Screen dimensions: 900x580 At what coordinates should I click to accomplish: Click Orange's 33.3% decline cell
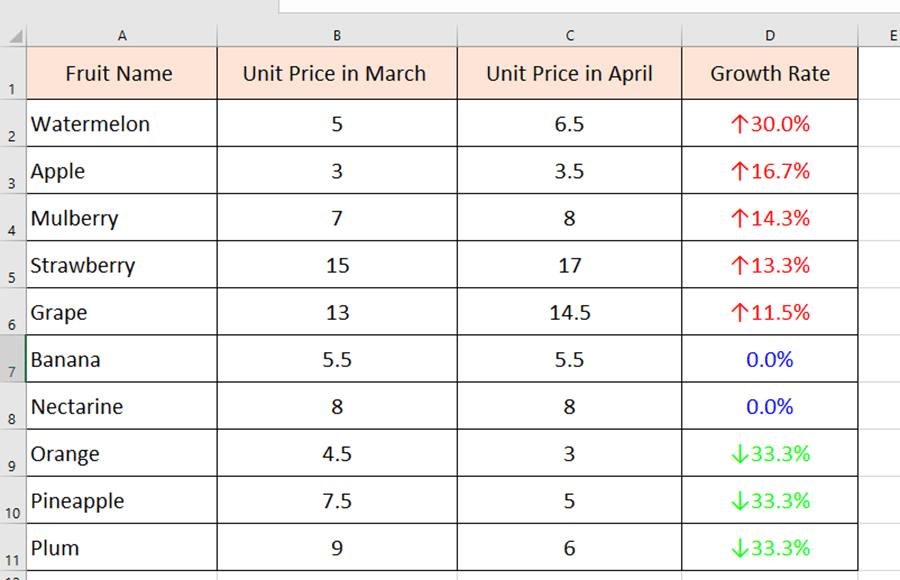(770, 453)
